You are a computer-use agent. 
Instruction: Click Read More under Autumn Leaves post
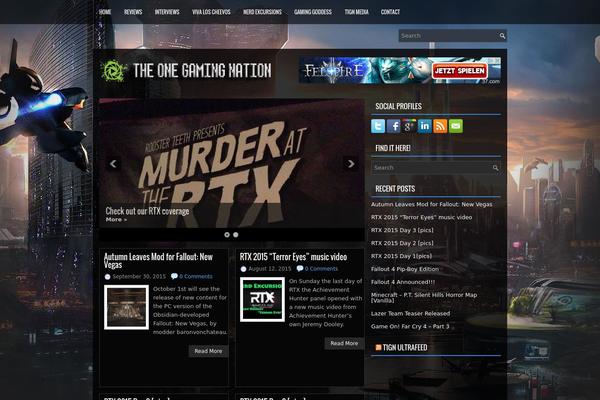pyautogui.click(x=208, y=351)
